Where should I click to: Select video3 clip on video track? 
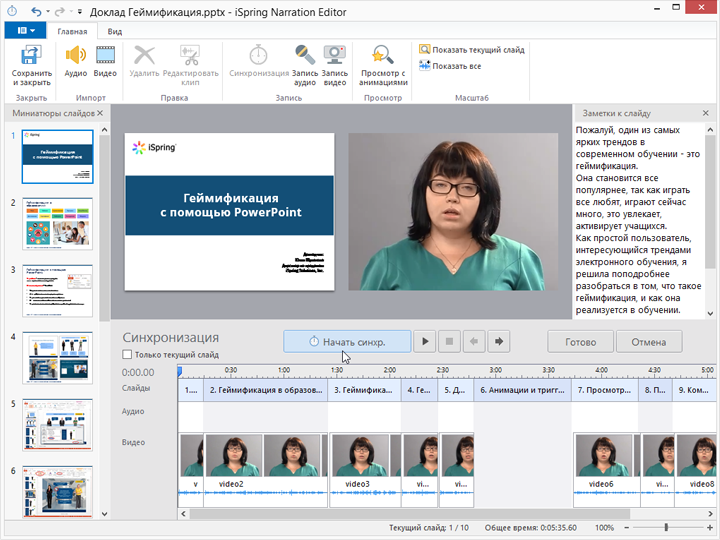click(x=365, y=469)
